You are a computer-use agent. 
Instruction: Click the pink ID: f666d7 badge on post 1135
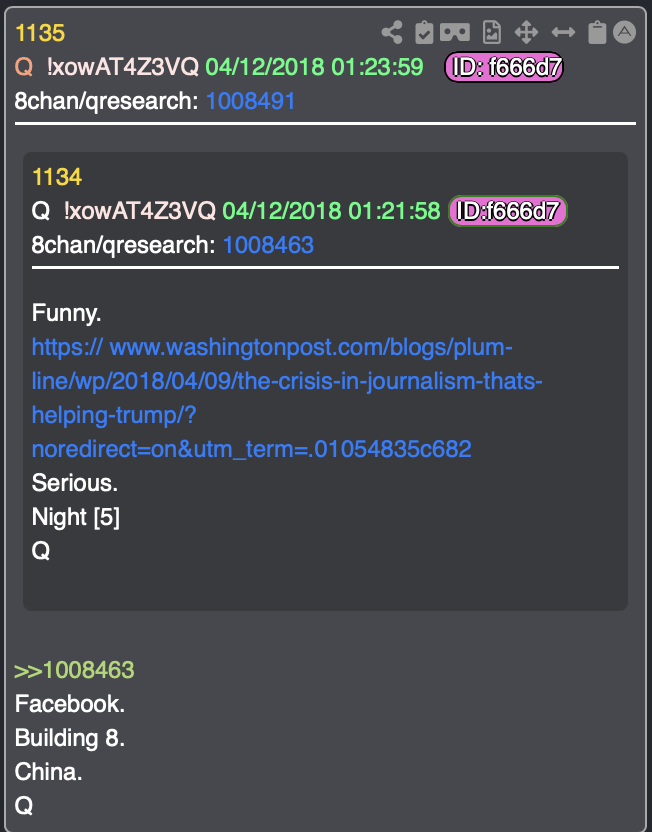point(503,67)
